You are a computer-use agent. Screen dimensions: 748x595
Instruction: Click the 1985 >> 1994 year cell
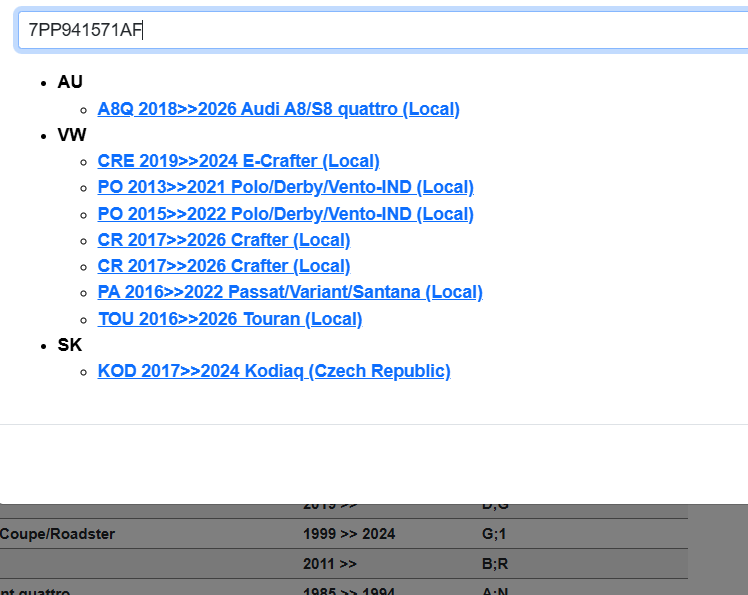point(349,590)
